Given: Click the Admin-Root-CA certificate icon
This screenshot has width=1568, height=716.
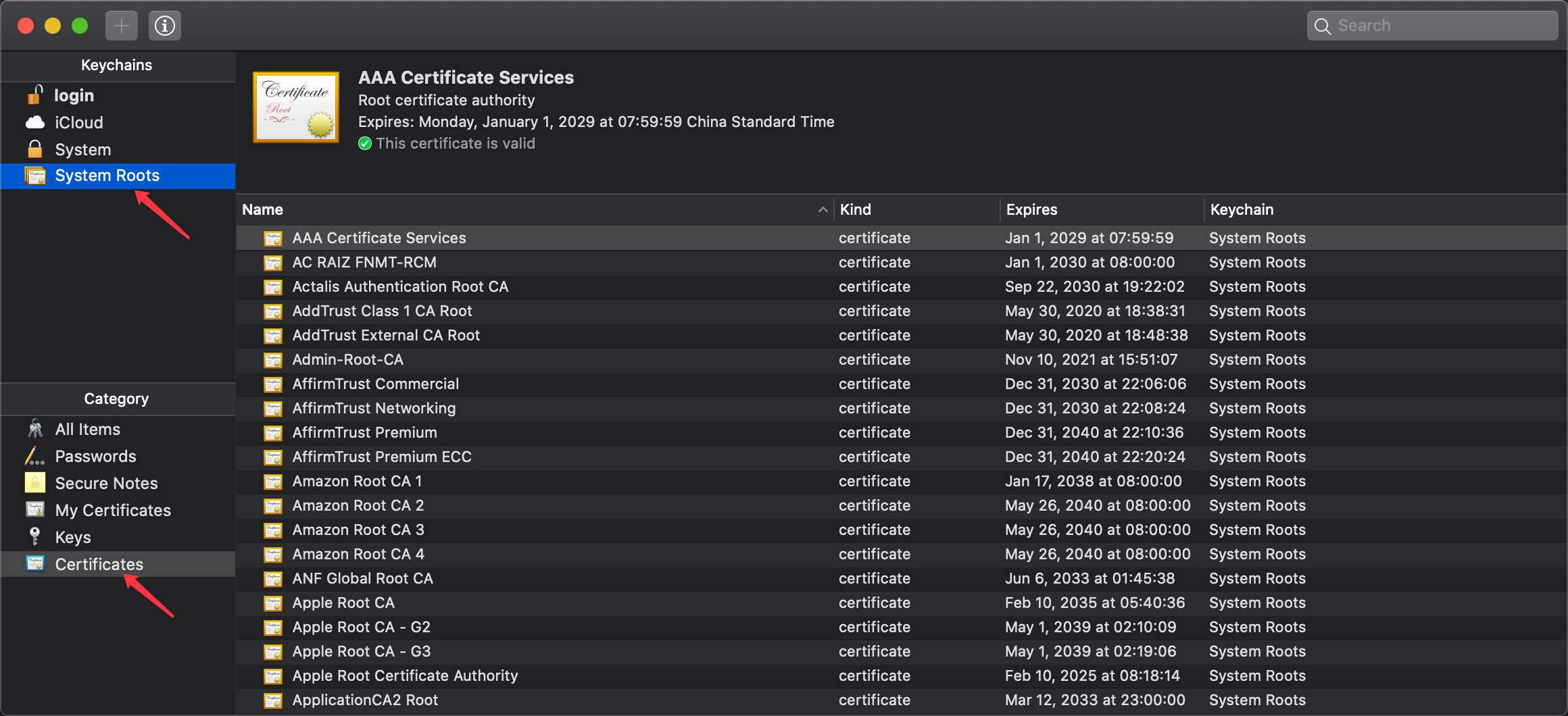Looking at the screenshot, I should tap(273, 360).
